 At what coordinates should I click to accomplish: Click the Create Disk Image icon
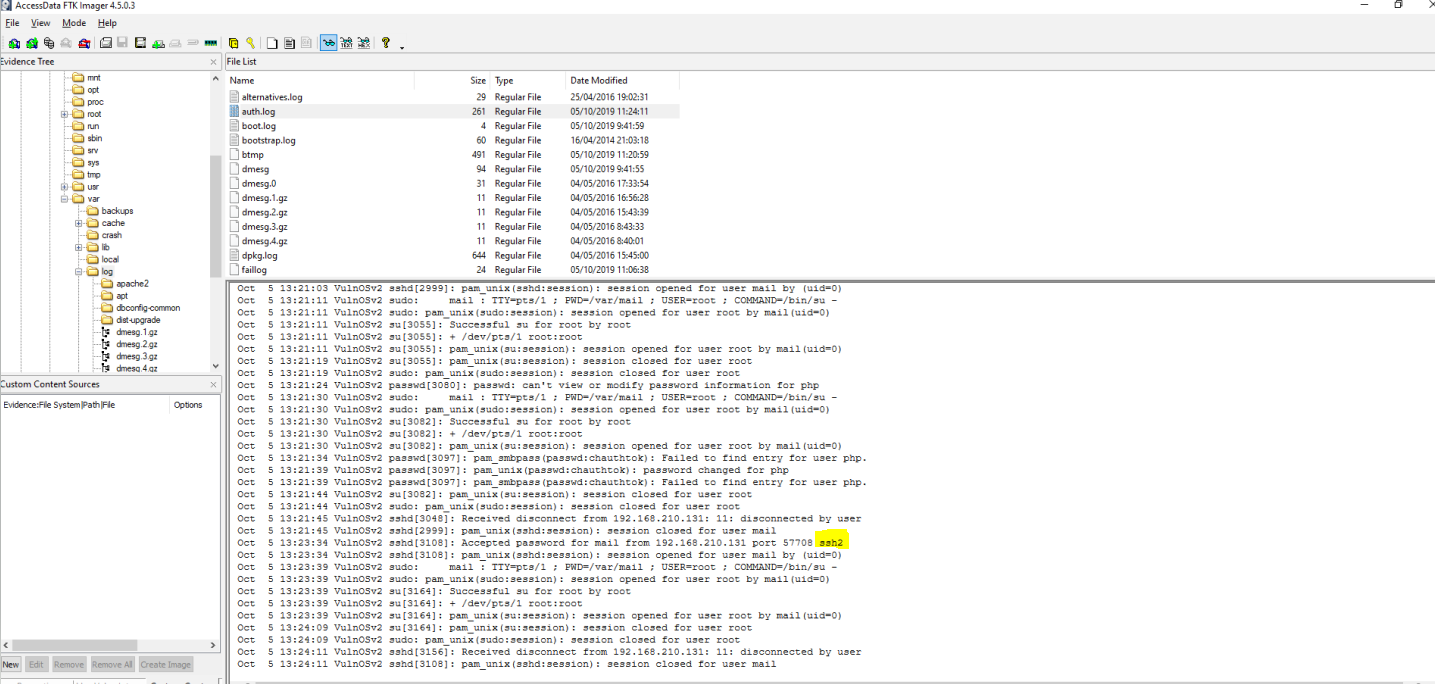coord(105,43)
